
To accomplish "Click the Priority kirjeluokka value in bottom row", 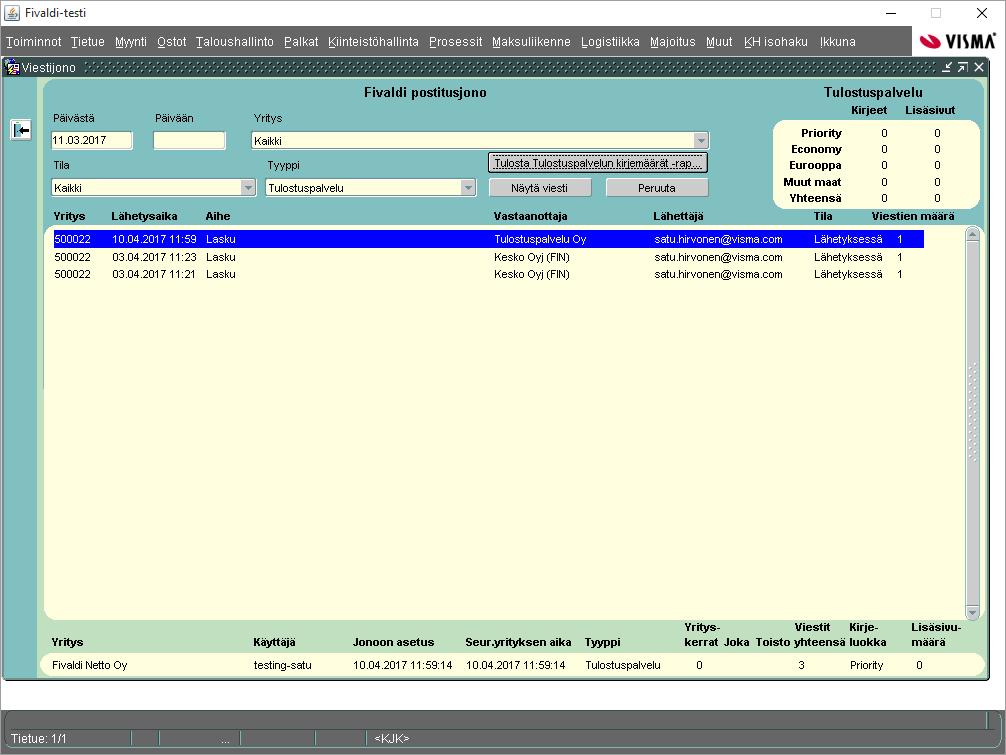I will click(867, 665).
